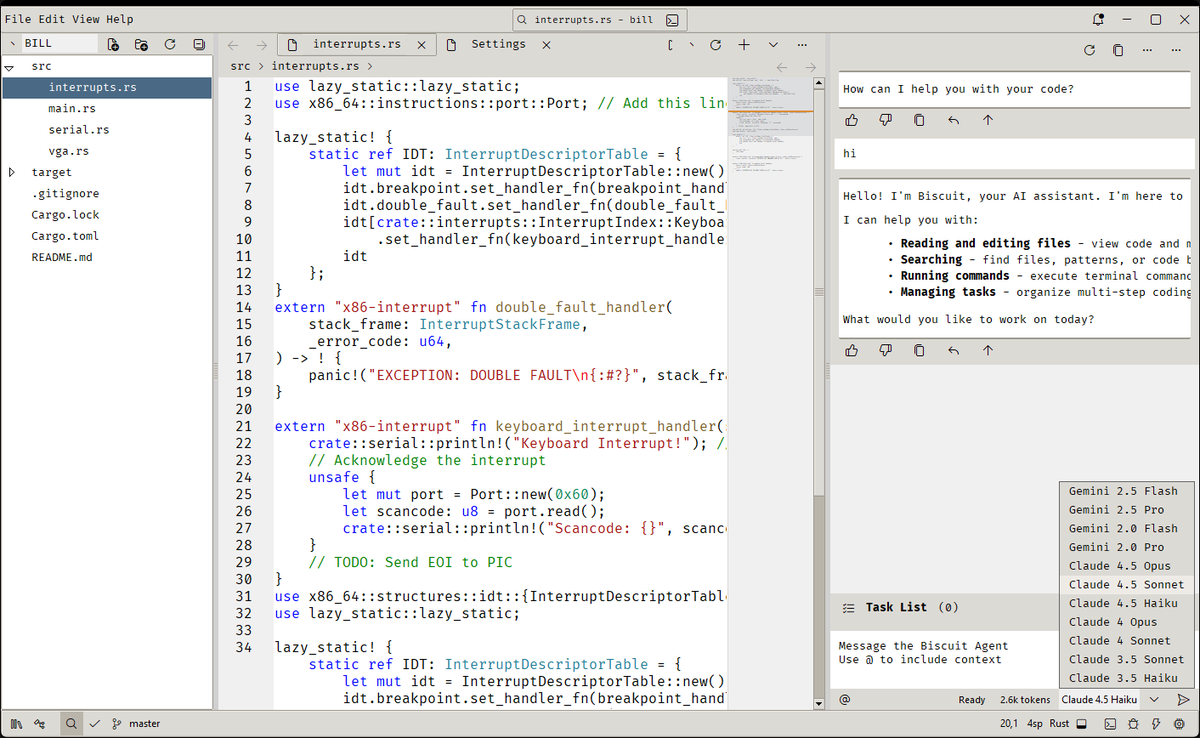The width and height of the screenshot is (1200, 738).
Task: Switch to the interrupts.rs tab
Action: coord(357,44)
